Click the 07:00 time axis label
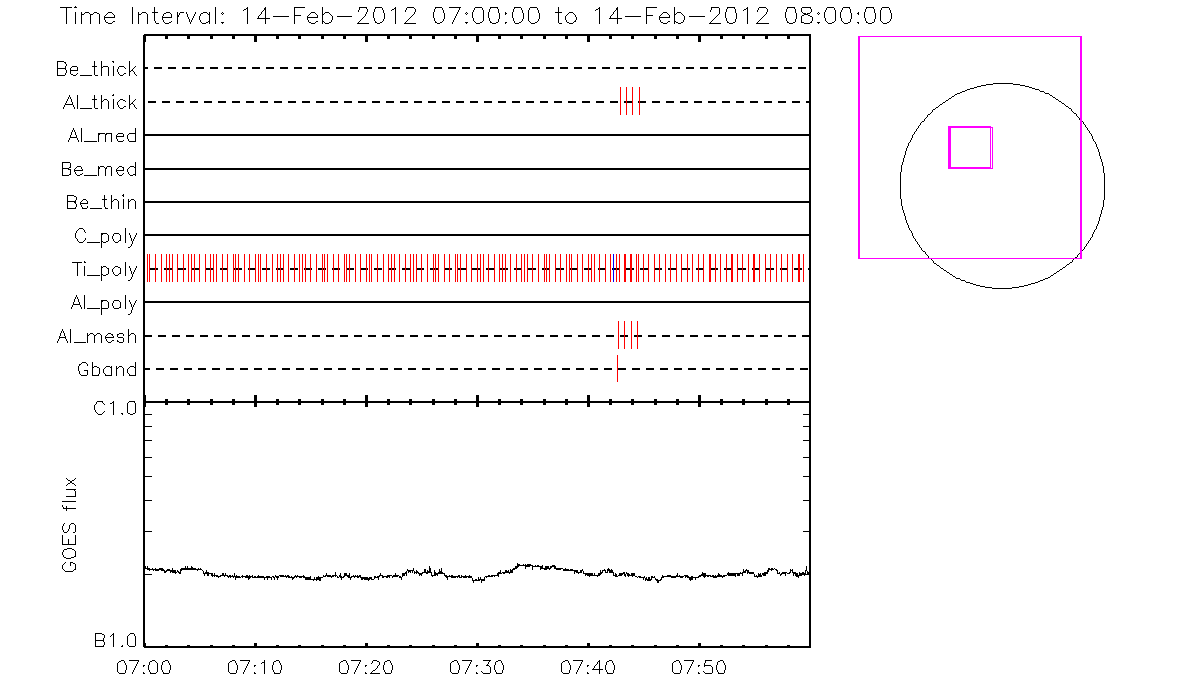Viewport: 1200px width, 700px height. [145, 666]
